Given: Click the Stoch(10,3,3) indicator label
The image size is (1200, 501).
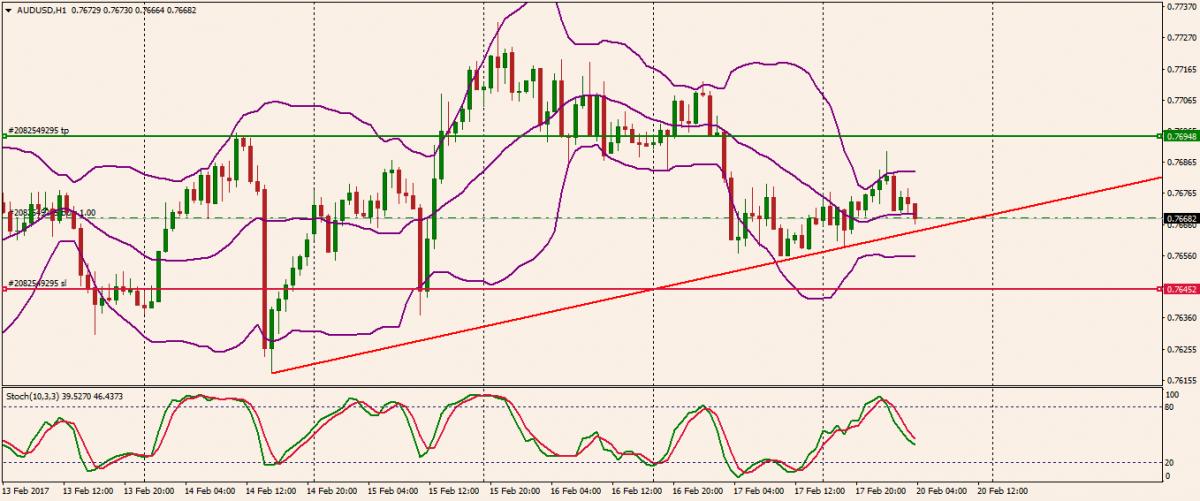Looking at the screenshot, I should pyautogui.click(x=33, y=396).
